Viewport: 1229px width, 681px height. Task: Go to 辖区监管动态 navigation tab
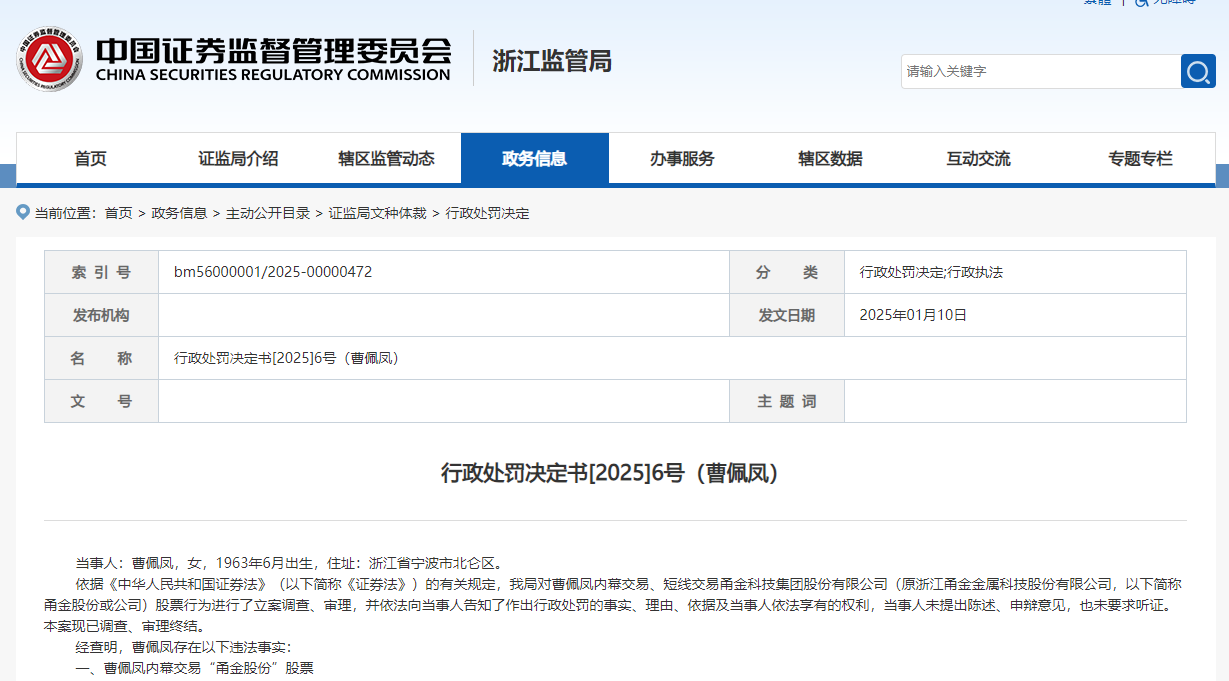coord(386,158)
